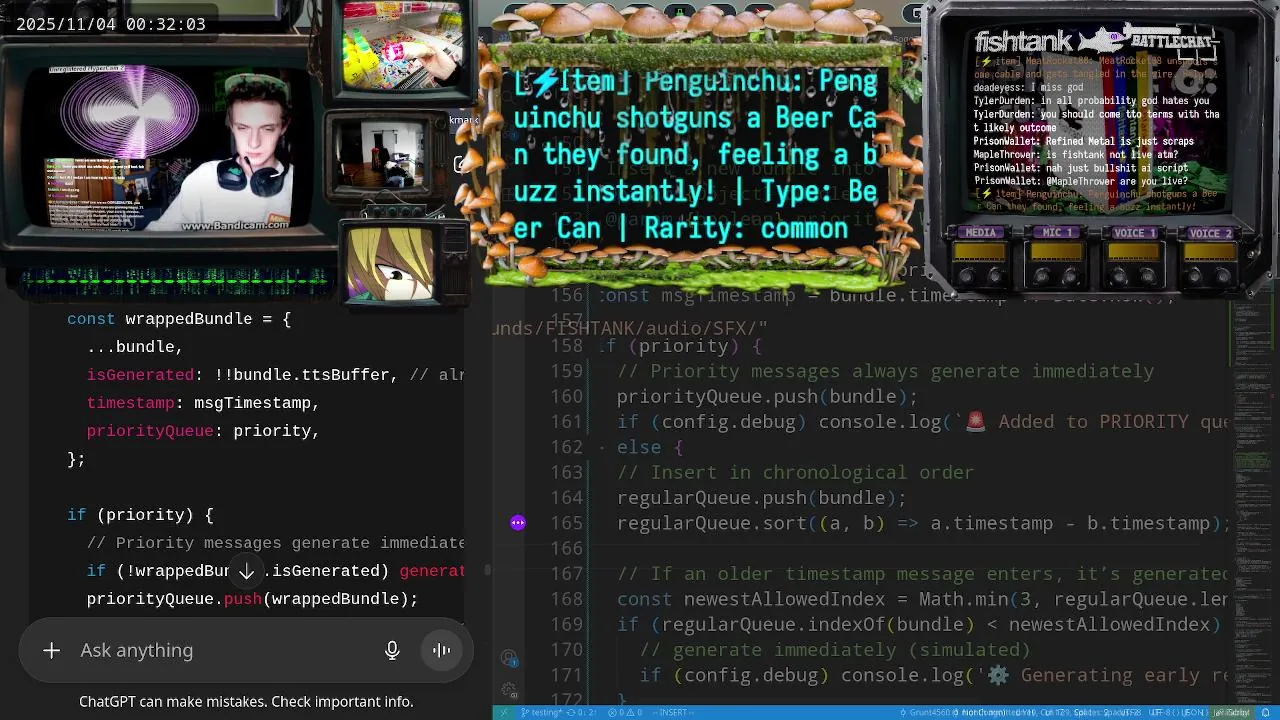Click the BATTLECHAT logo in the chat overlay

[x=1172, y=40]
